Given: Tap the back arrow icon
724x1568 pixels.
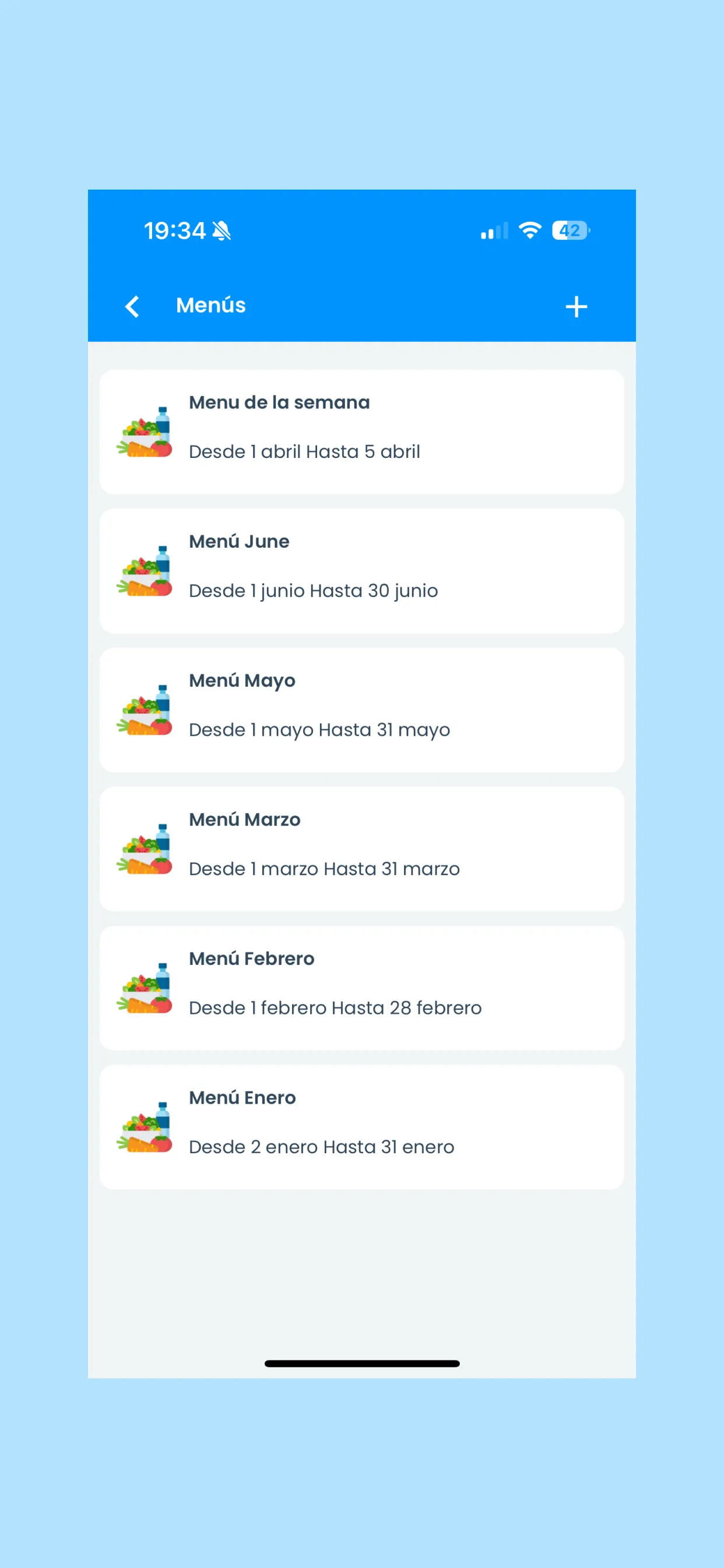Looking at the screenshot, I should 132,306.
